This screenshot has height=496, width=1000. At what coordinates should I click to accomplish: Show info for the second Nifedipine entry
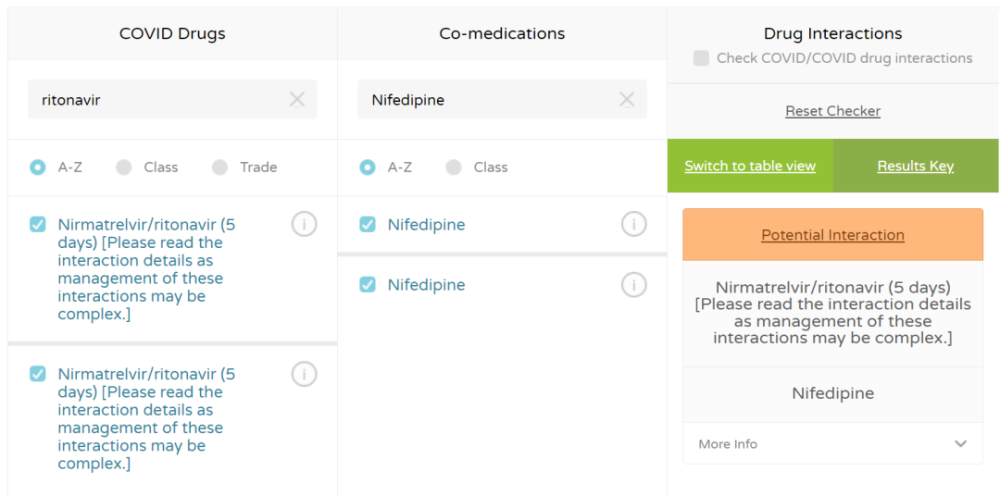coord(634,285)
